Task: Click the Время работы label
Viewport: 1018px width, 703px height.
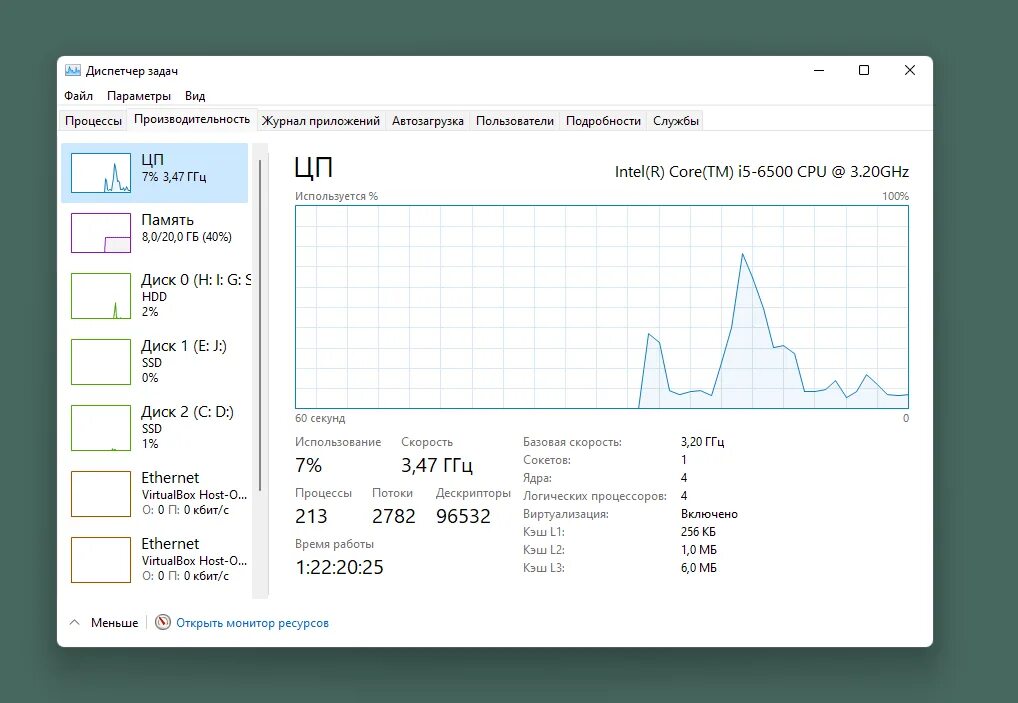Action: pos(334,544)
